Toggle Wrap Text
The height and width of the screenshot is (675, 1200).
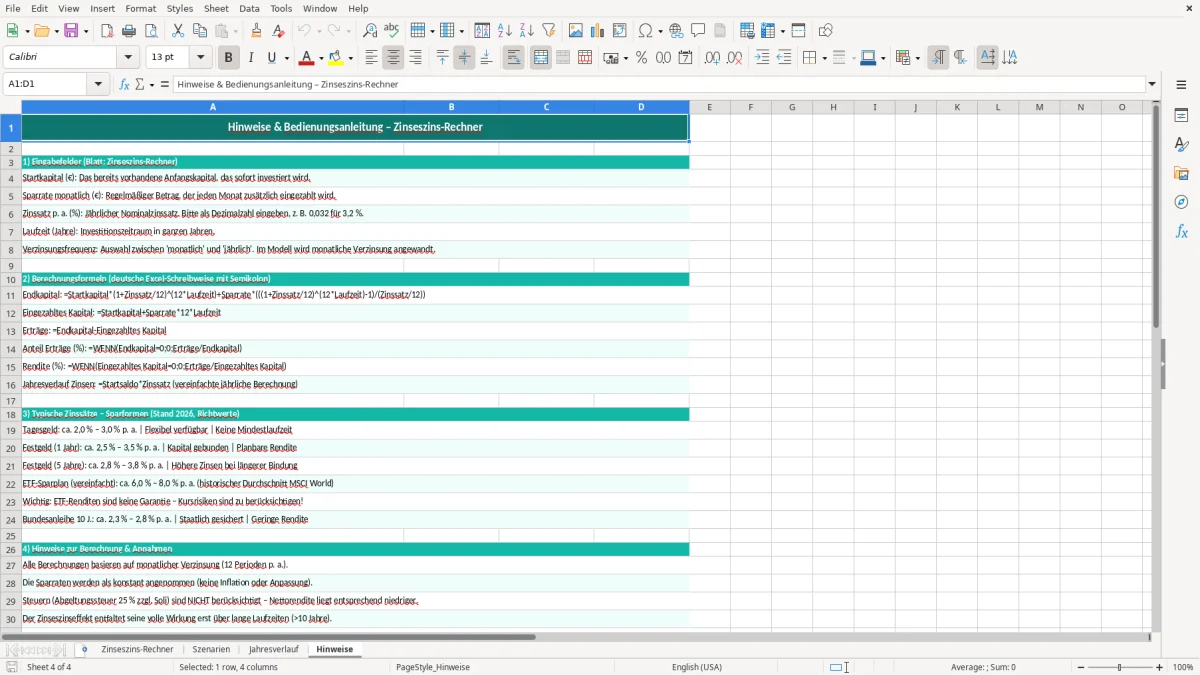(513, 58)
